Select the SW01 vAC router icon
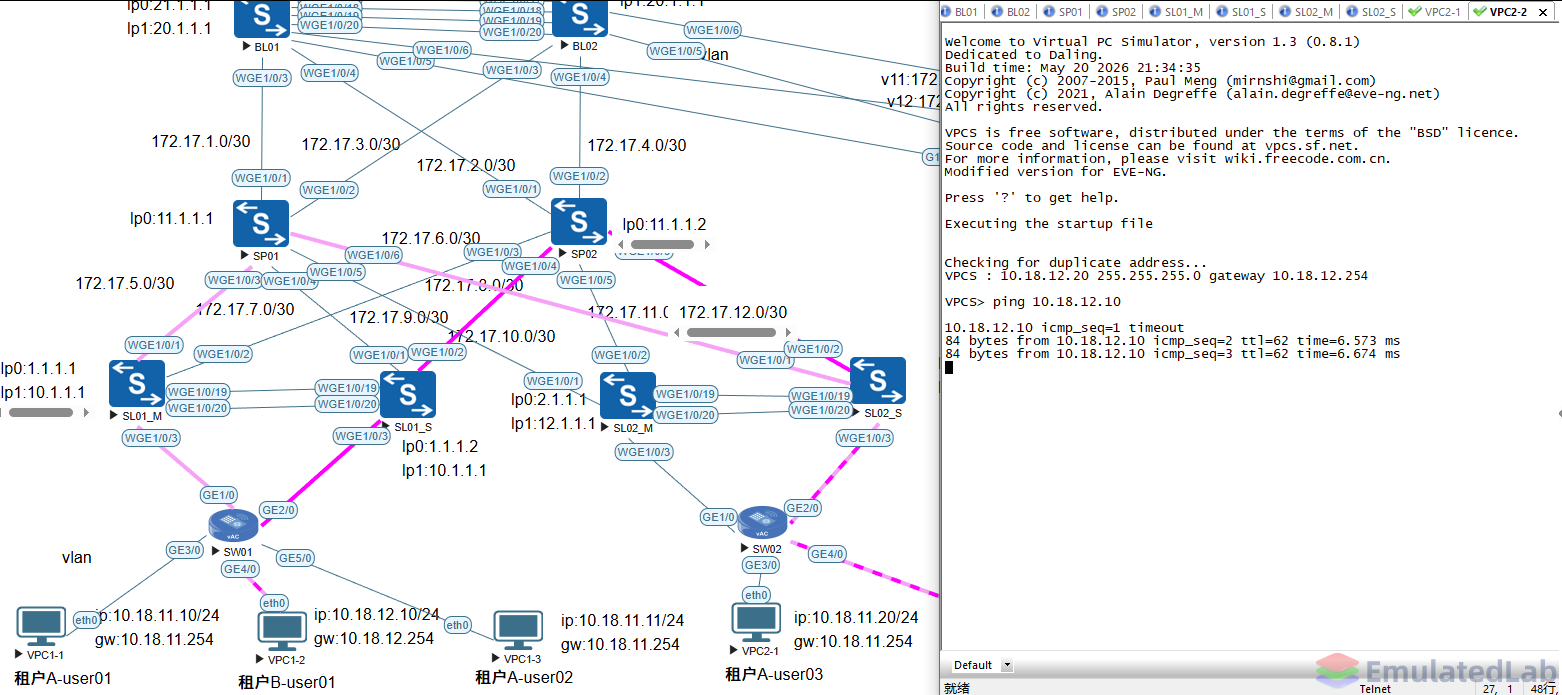The width and height of the screenshot is (1562, 695). click(x=233, y=525)
